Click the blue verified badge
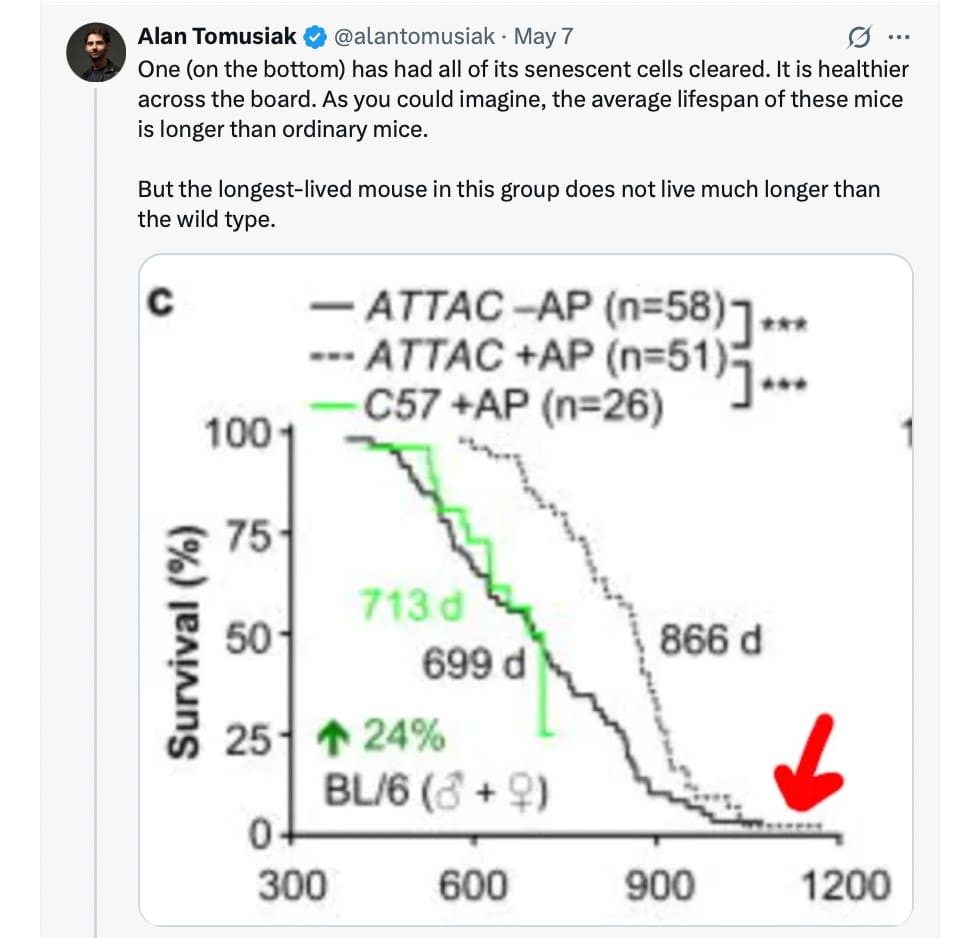This screenshot has width=976, height=938. pyautogui.click(x=315, y=37)
